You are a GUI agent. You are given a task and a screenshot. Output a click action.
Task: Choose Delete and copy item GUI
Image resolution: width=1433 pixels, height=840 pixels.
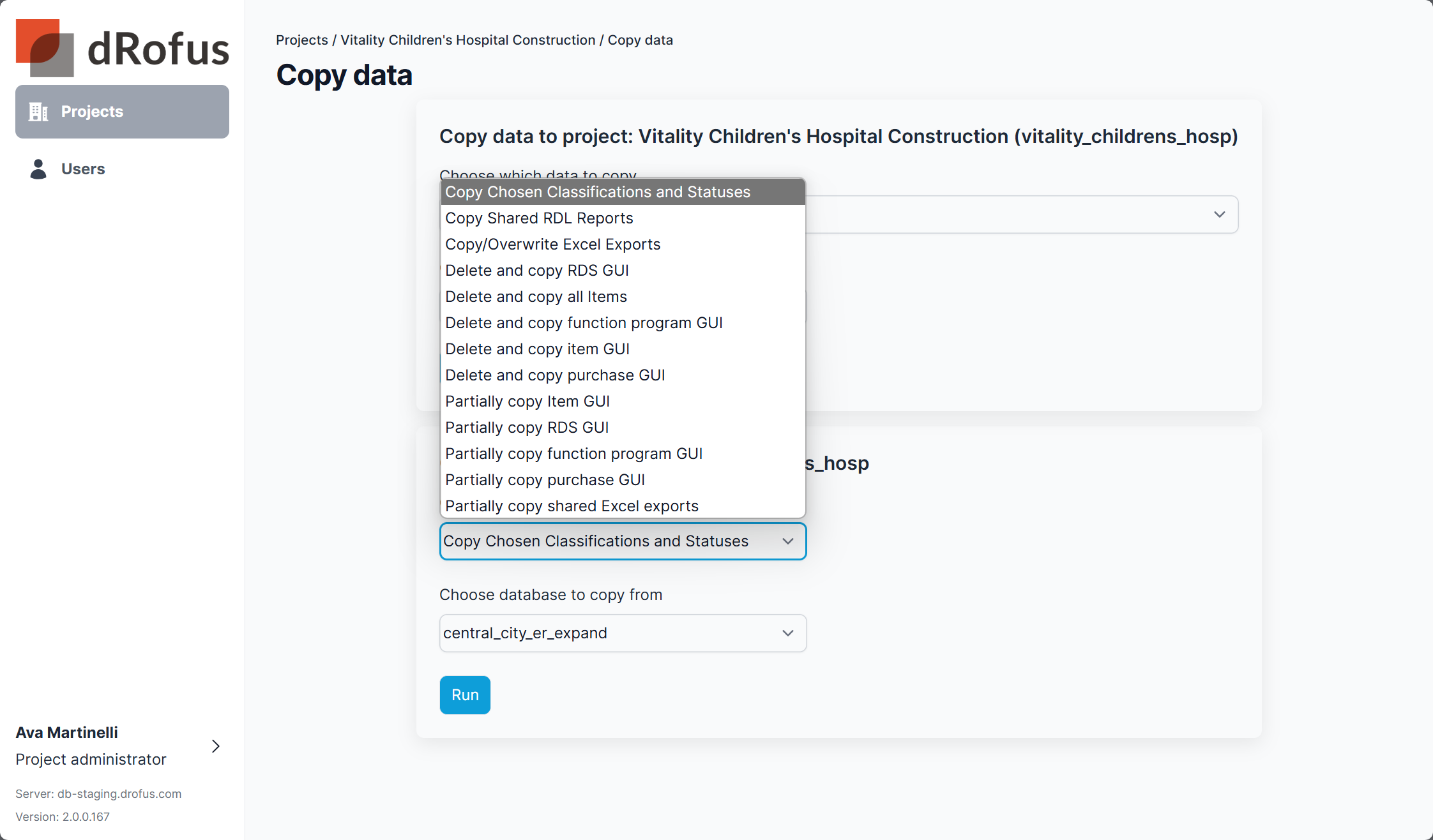pos(537,349)
